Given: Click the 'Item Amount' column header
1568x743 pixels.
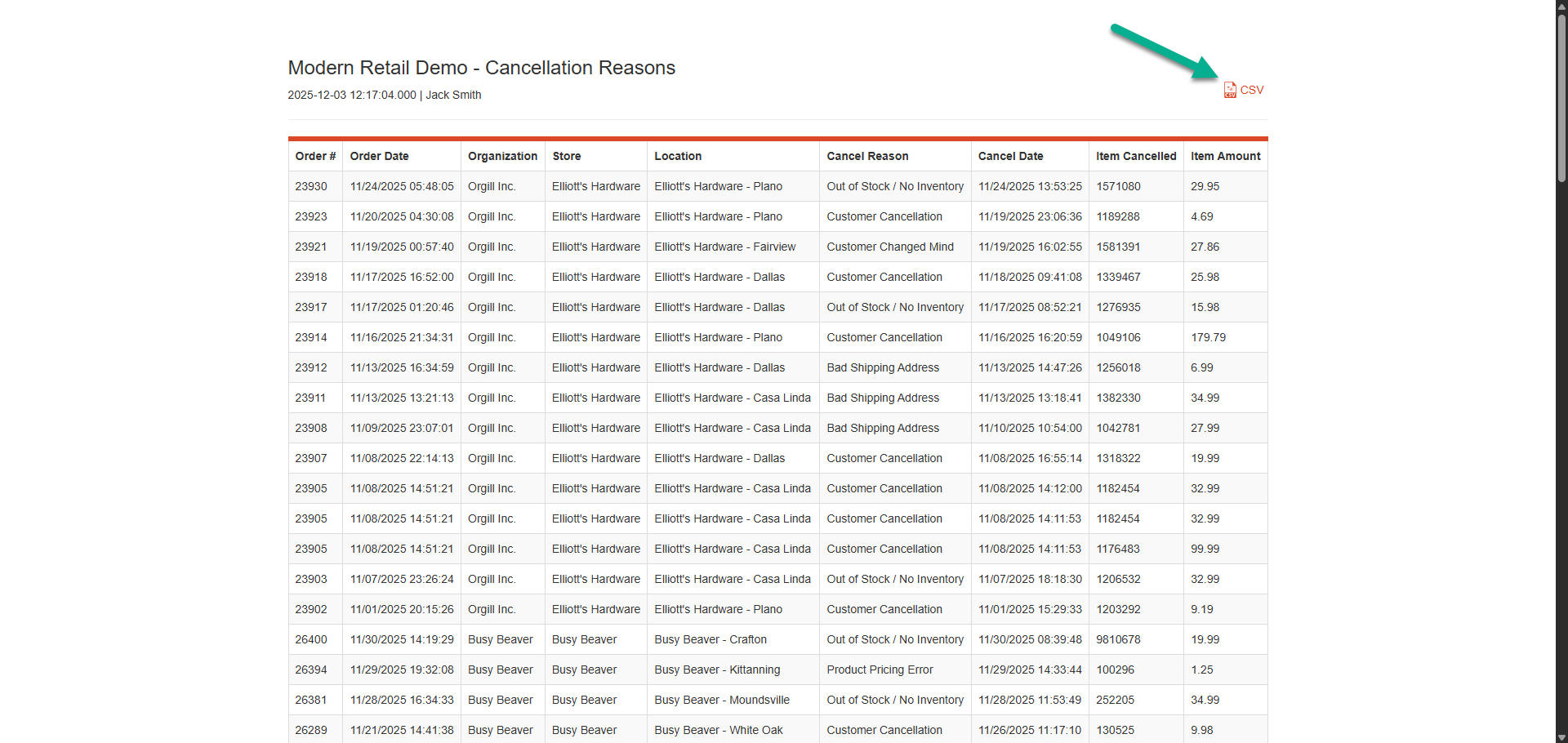Looking at the screenshot, I should coord(1226,156).
